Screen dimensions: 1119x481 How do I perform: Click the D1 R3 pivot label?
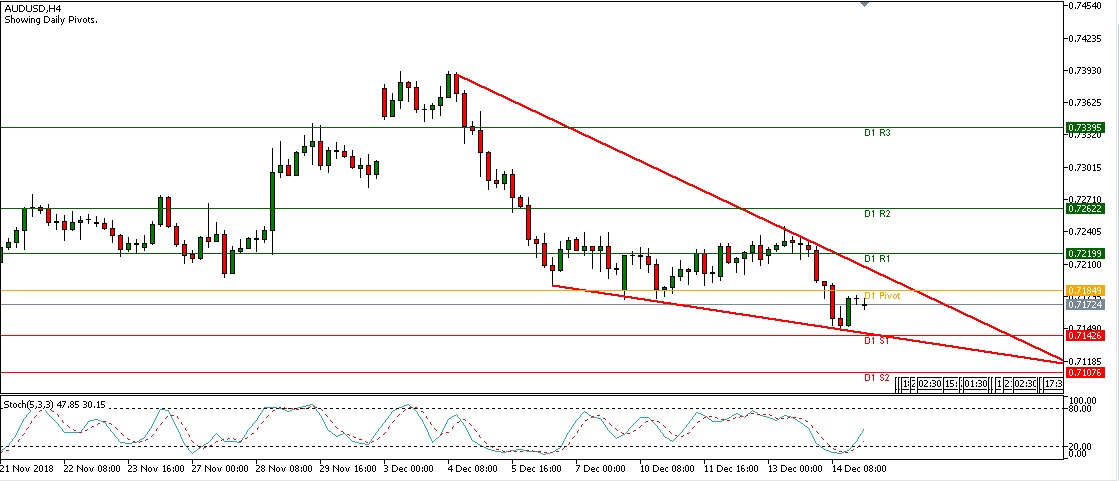pos(877,133)
